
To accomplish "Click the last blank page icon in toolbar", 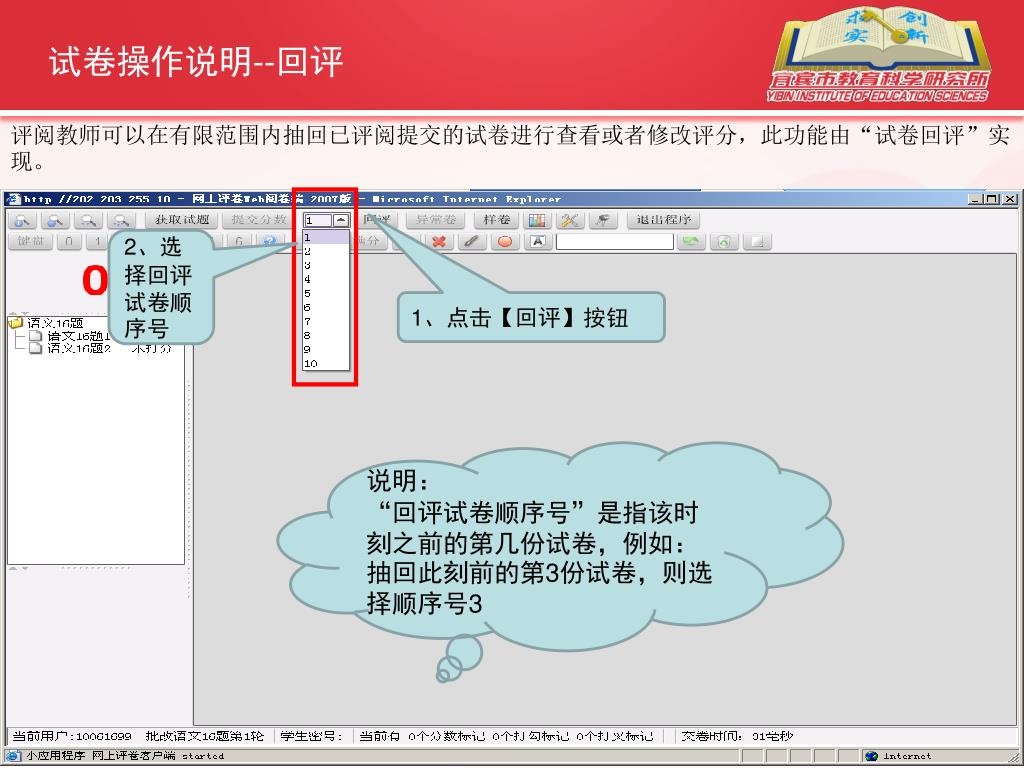I will tap(757, 242).
